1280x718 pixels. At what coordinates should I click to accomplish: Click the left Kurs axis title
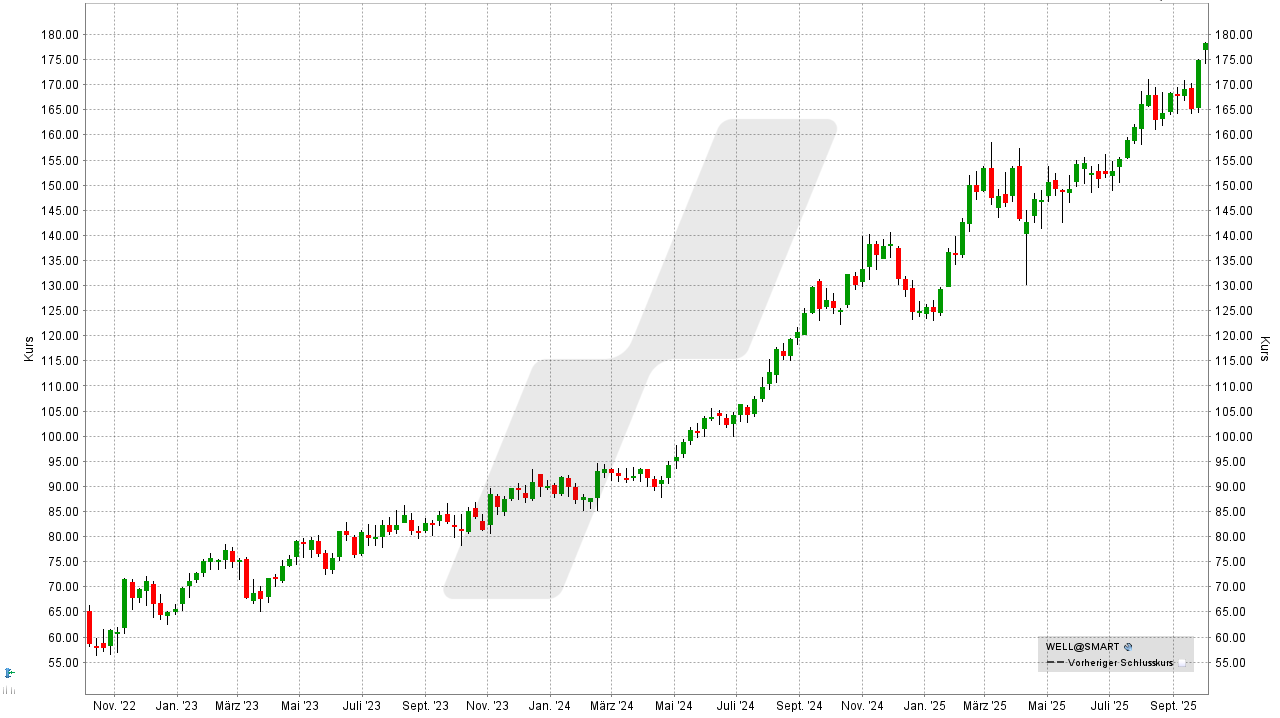click(27, 348)
